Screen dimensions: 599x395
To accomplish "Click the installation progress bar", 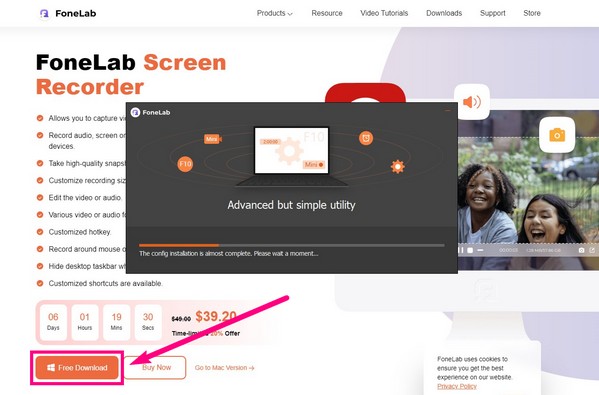I will 291,245.
